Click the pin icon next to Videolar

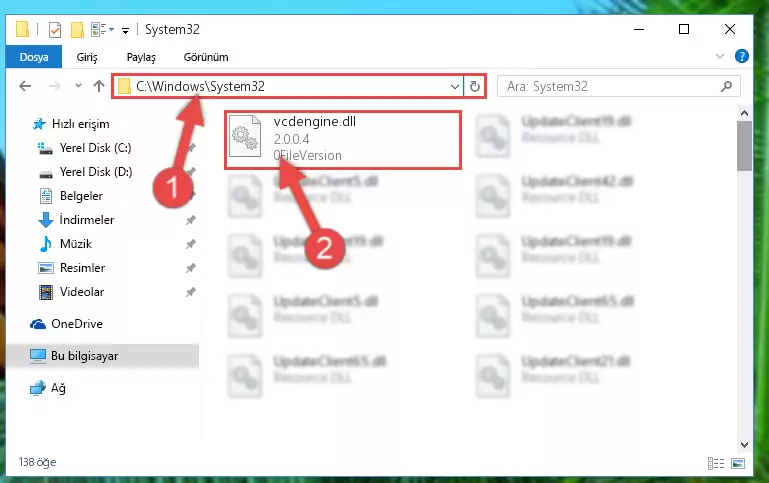click(191, 292)
